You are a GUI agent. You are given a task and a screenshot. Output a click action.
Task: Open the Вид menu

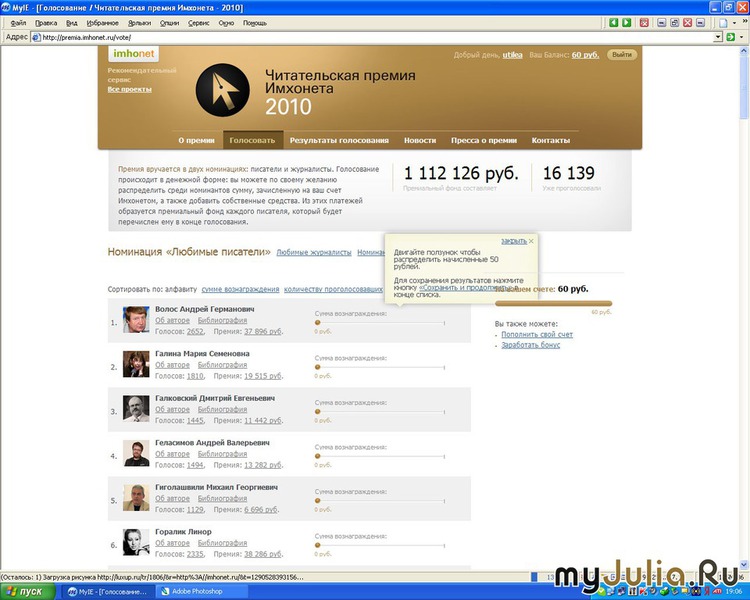coord(72,23)
